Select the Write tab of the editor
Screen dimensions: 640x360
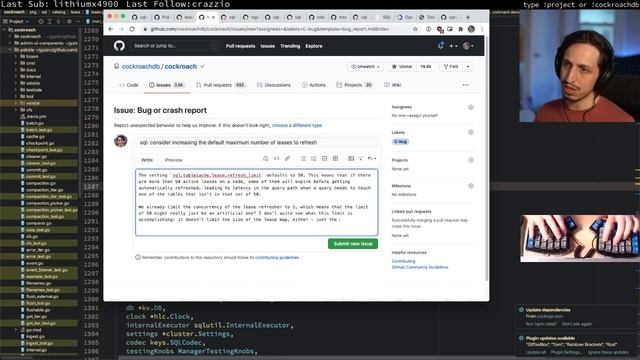pos(147,160)
